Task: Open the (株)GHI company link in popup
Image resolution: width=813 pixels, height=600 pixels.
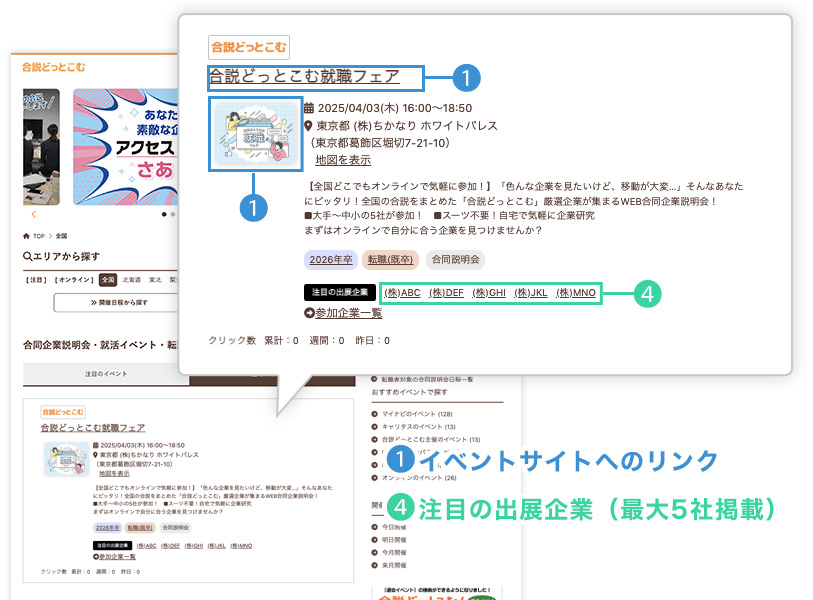Action: pyautogui.click(x=488, y=293)
